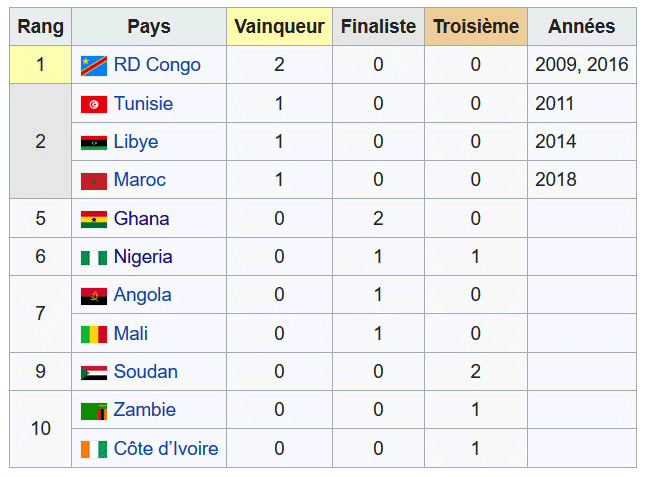The height and width of the screenshot is (477, 647).
Task: Click the Libye flag icon
Action: [93, 143]
